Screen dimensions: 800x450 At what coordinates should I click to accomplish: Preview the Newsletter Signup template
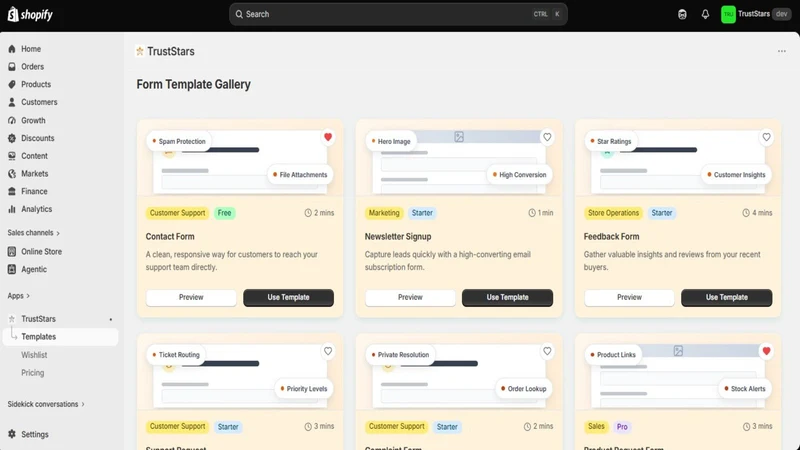tap(410, 297)
